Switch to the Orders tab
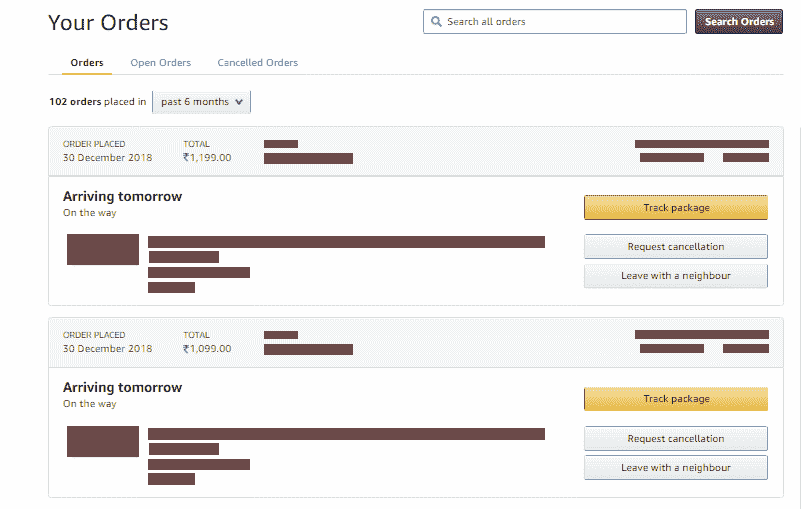 87,63
